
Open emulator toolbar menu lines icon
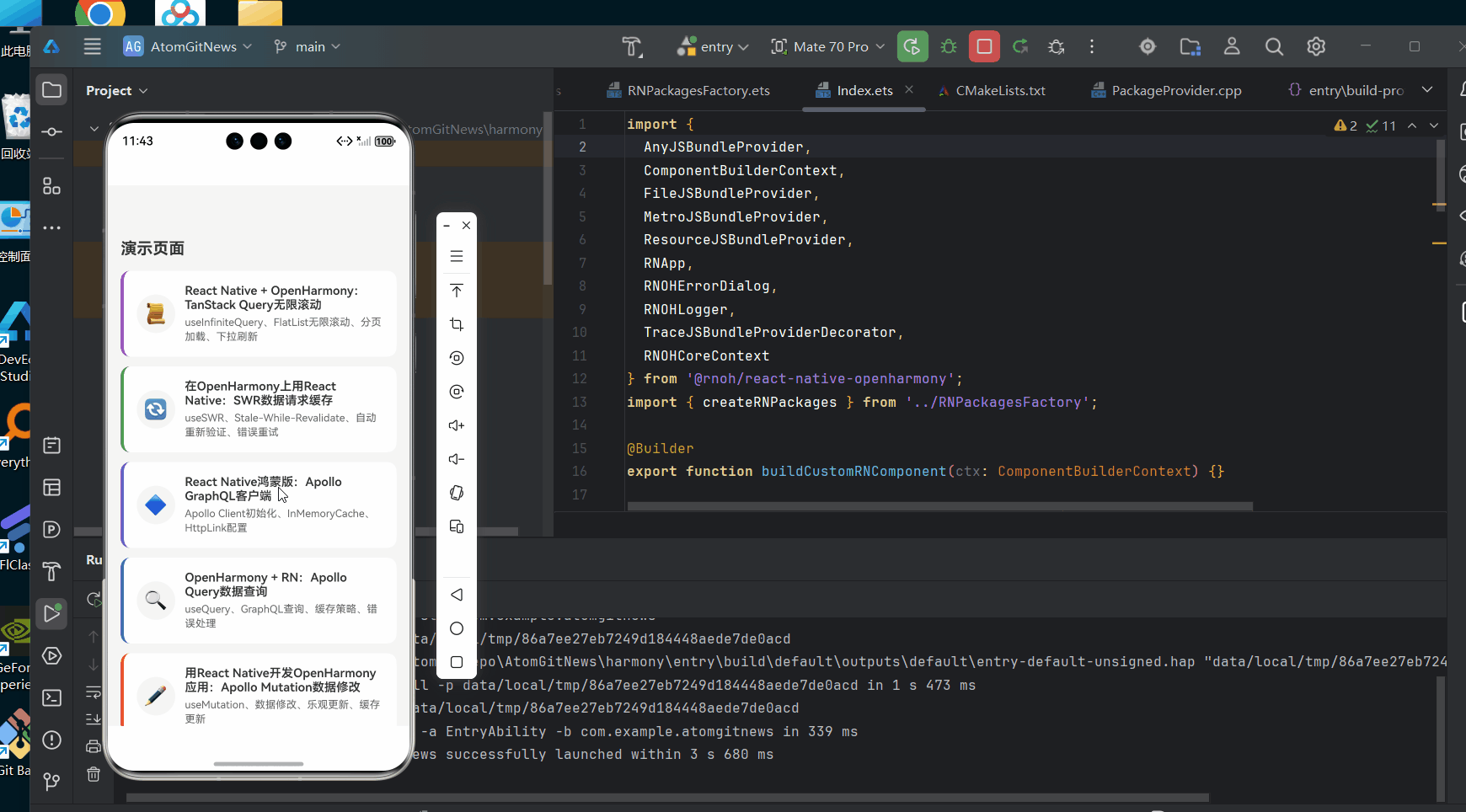[457, 256]
